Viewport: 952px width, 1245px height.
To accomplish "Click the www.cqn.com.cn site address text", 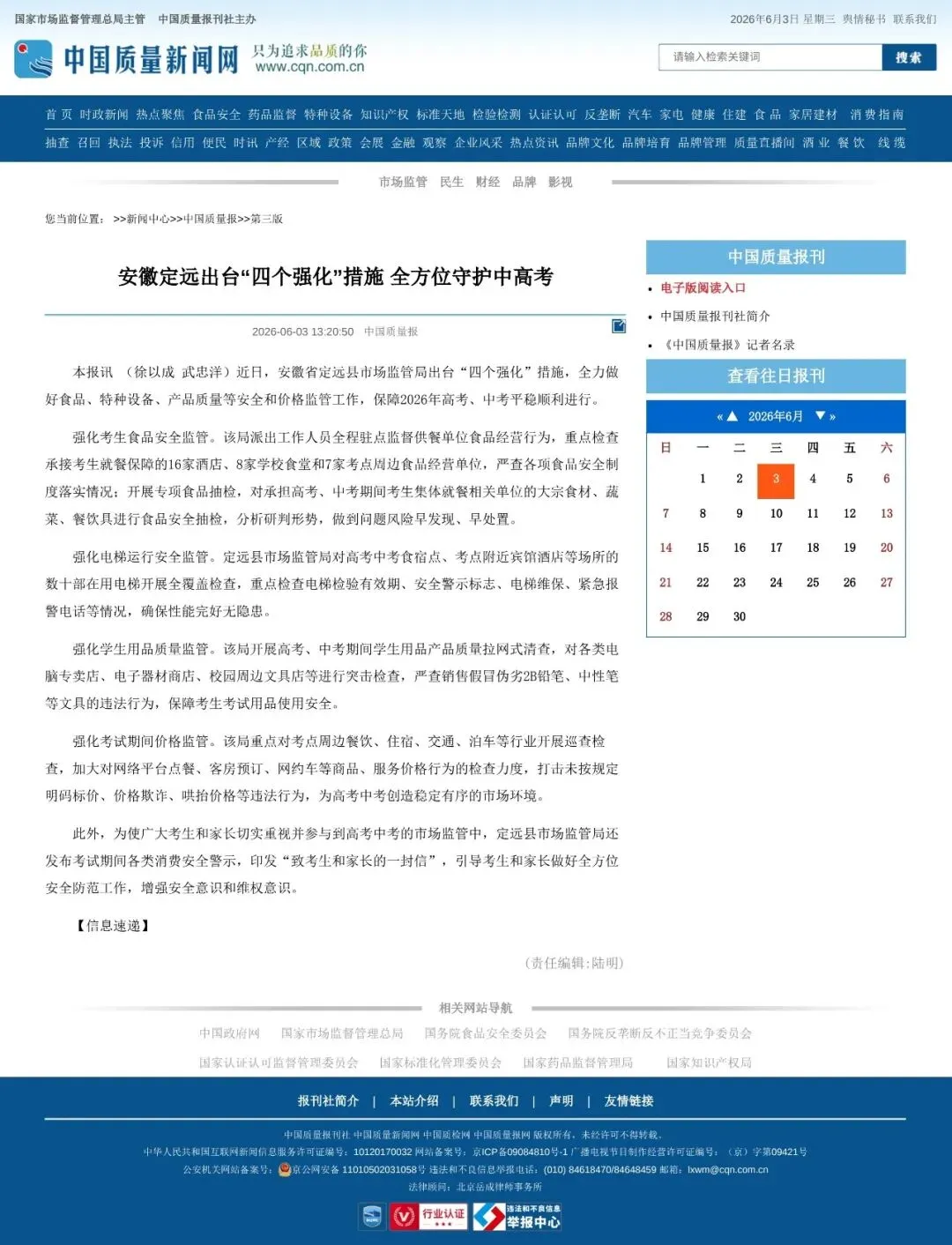I will point(309,67).
